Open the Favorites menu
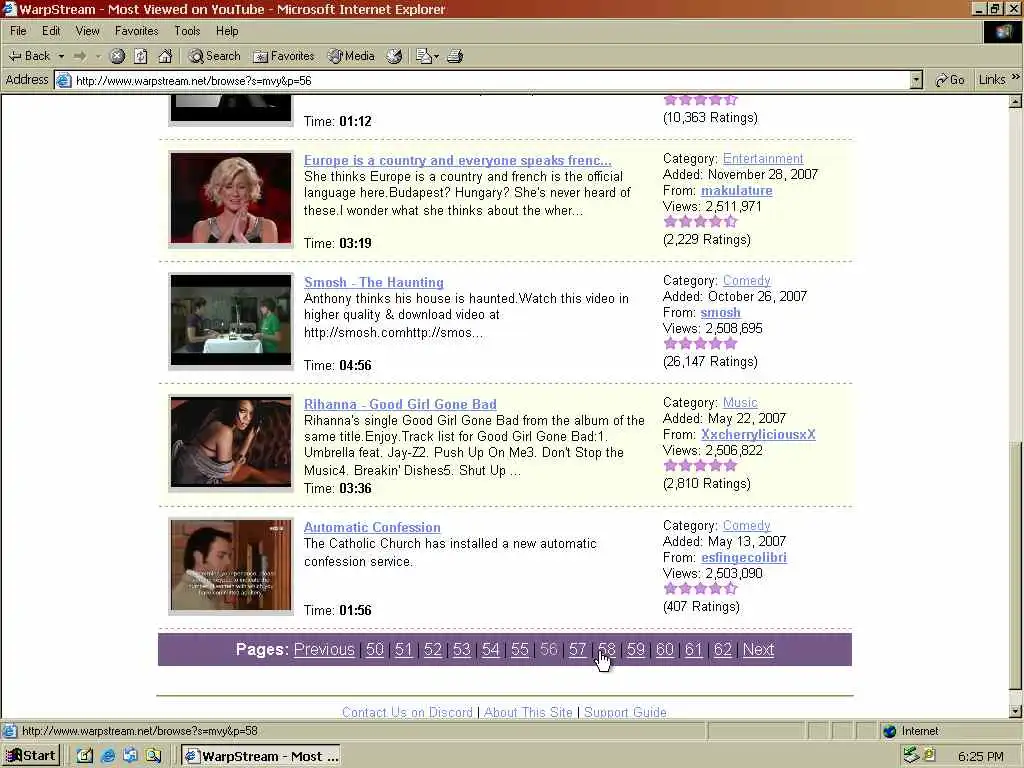 (136, 31)
